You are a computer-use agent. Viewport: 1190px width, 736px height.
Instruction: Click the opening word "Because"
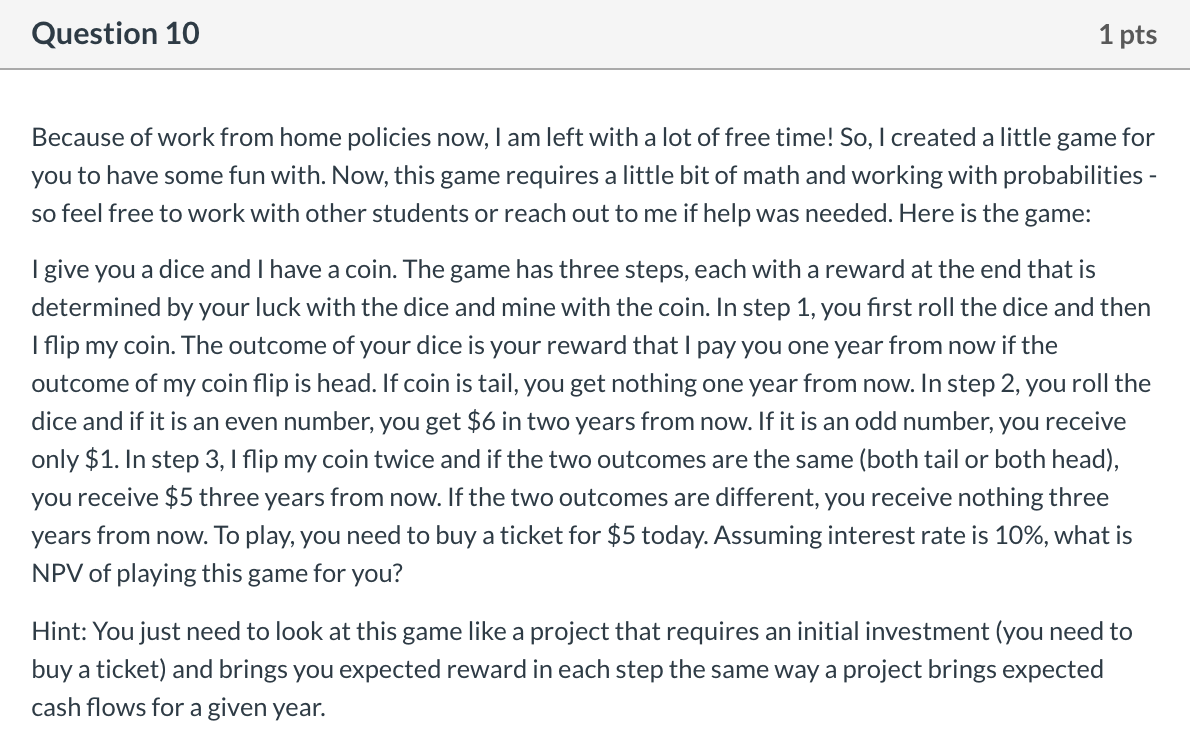coord(77,137)
